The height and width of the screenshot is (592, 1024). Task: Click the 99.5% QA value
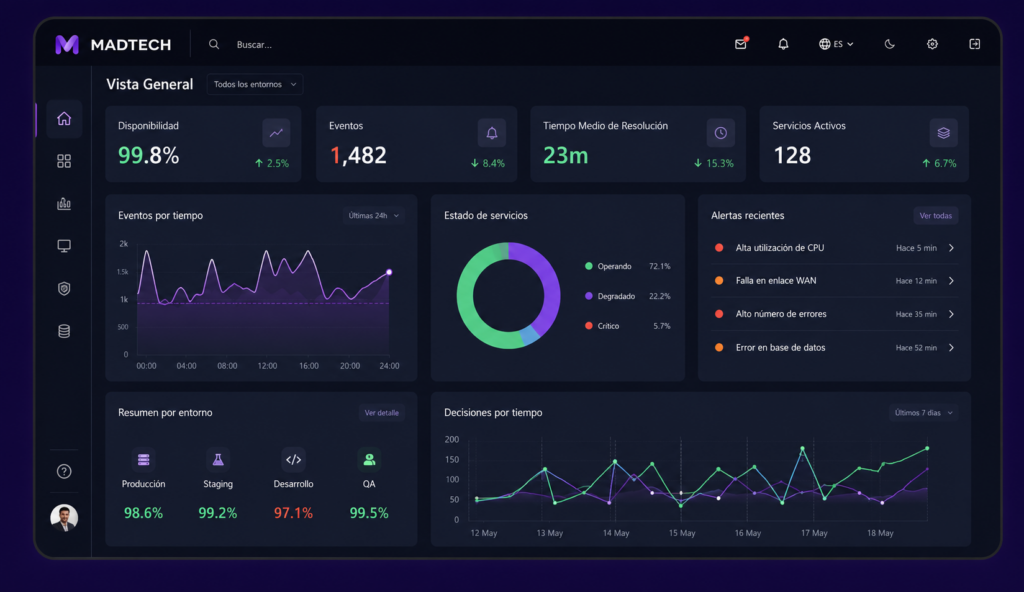[369, 513]
